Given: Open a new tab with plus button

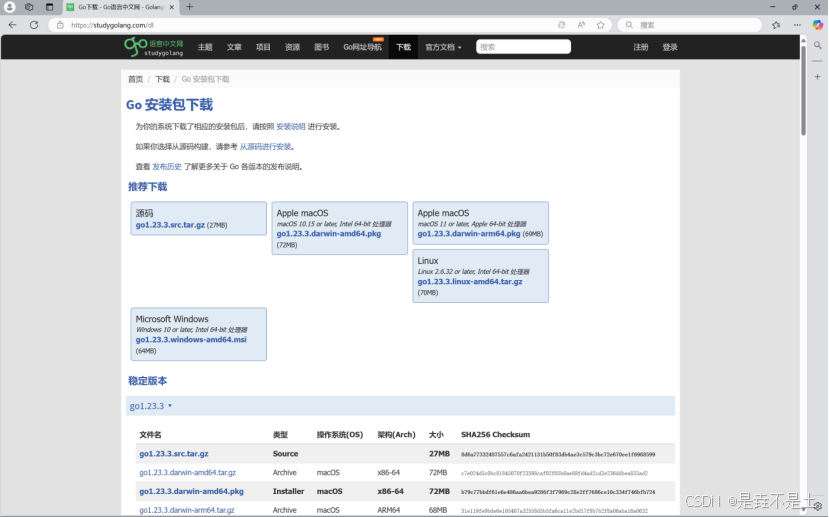Looking at the screenshot, I should (x=189, y=7).
